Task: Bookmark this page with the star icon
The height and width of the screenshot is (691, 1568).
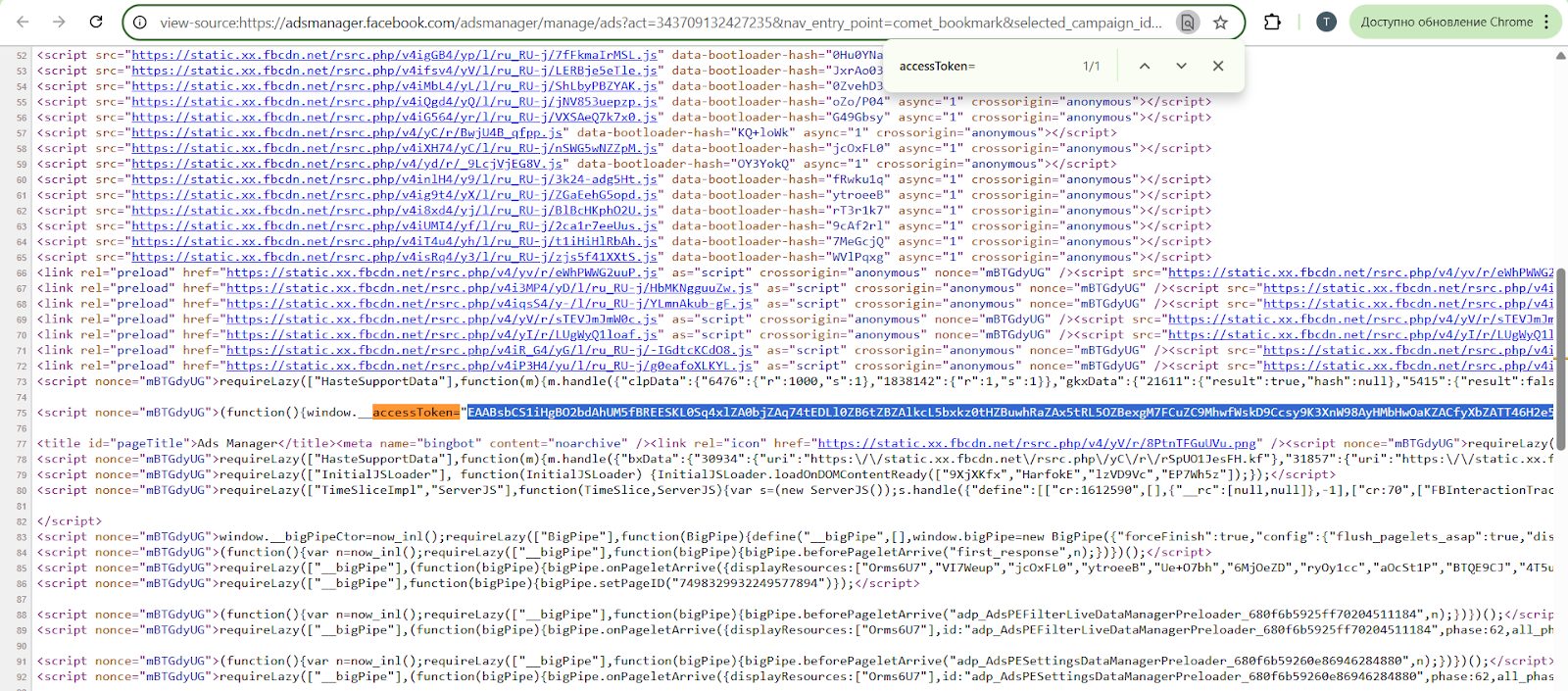Action: pos(1220,22)
